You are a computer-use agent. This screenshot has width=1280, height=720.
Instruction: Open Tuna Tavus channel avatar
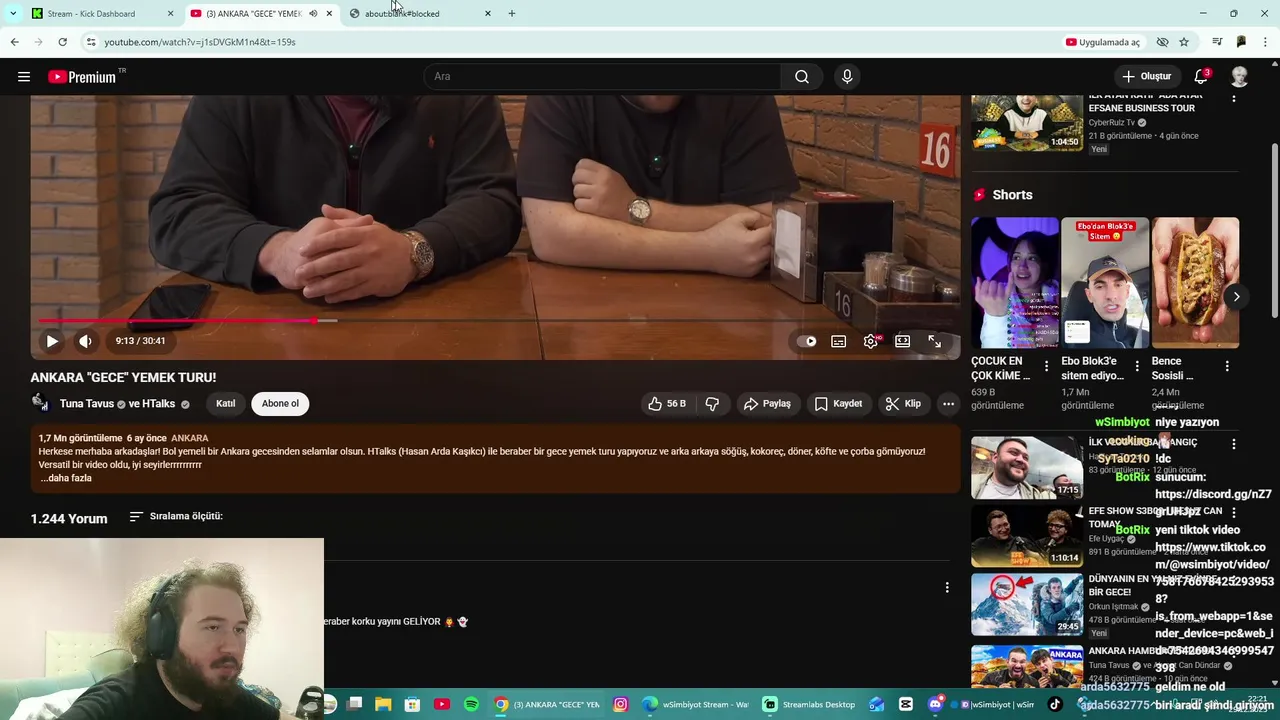40,403
